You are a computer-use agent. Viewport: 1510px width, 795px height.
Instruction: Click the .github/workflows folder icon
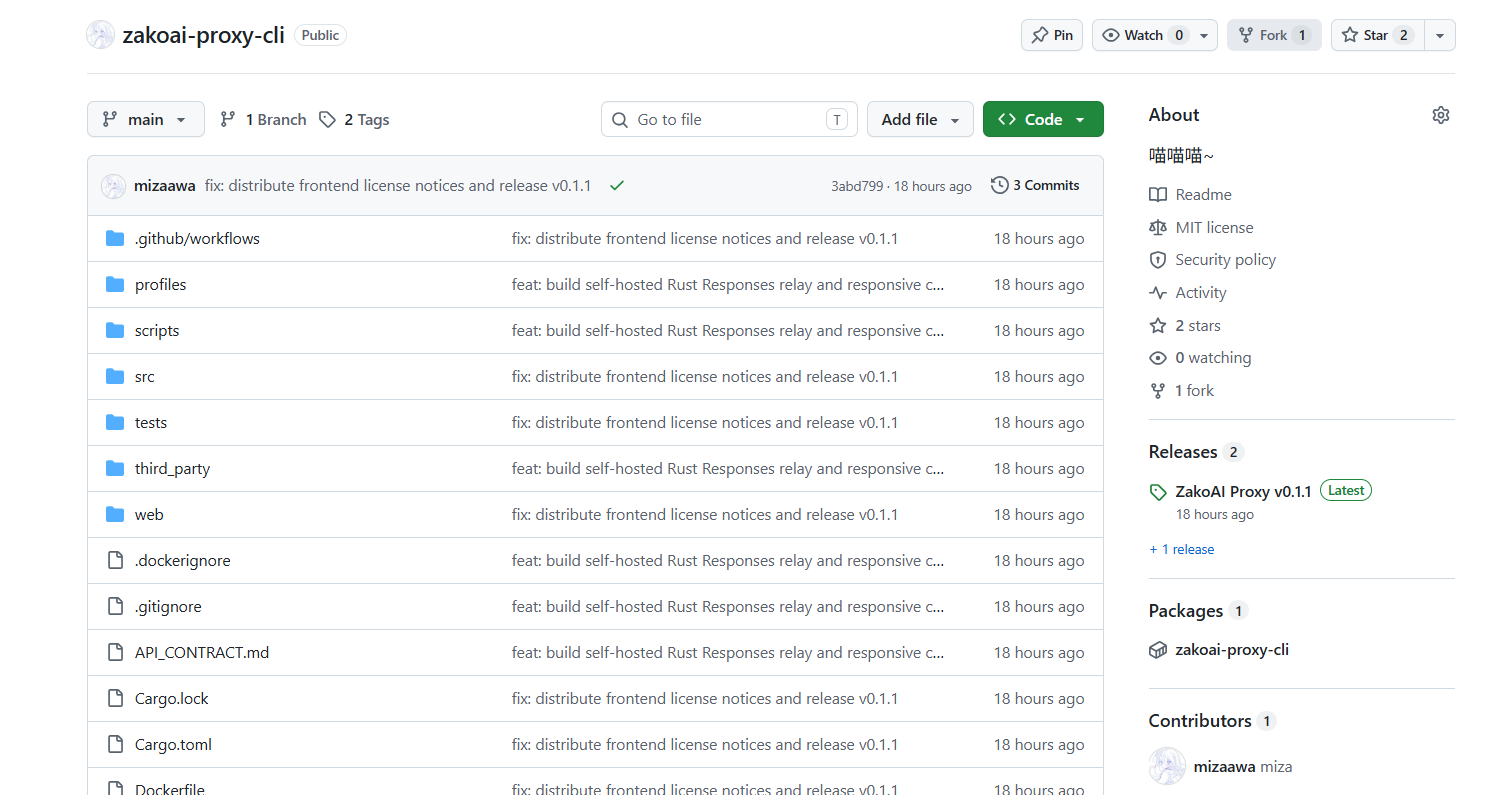point(115,238)
